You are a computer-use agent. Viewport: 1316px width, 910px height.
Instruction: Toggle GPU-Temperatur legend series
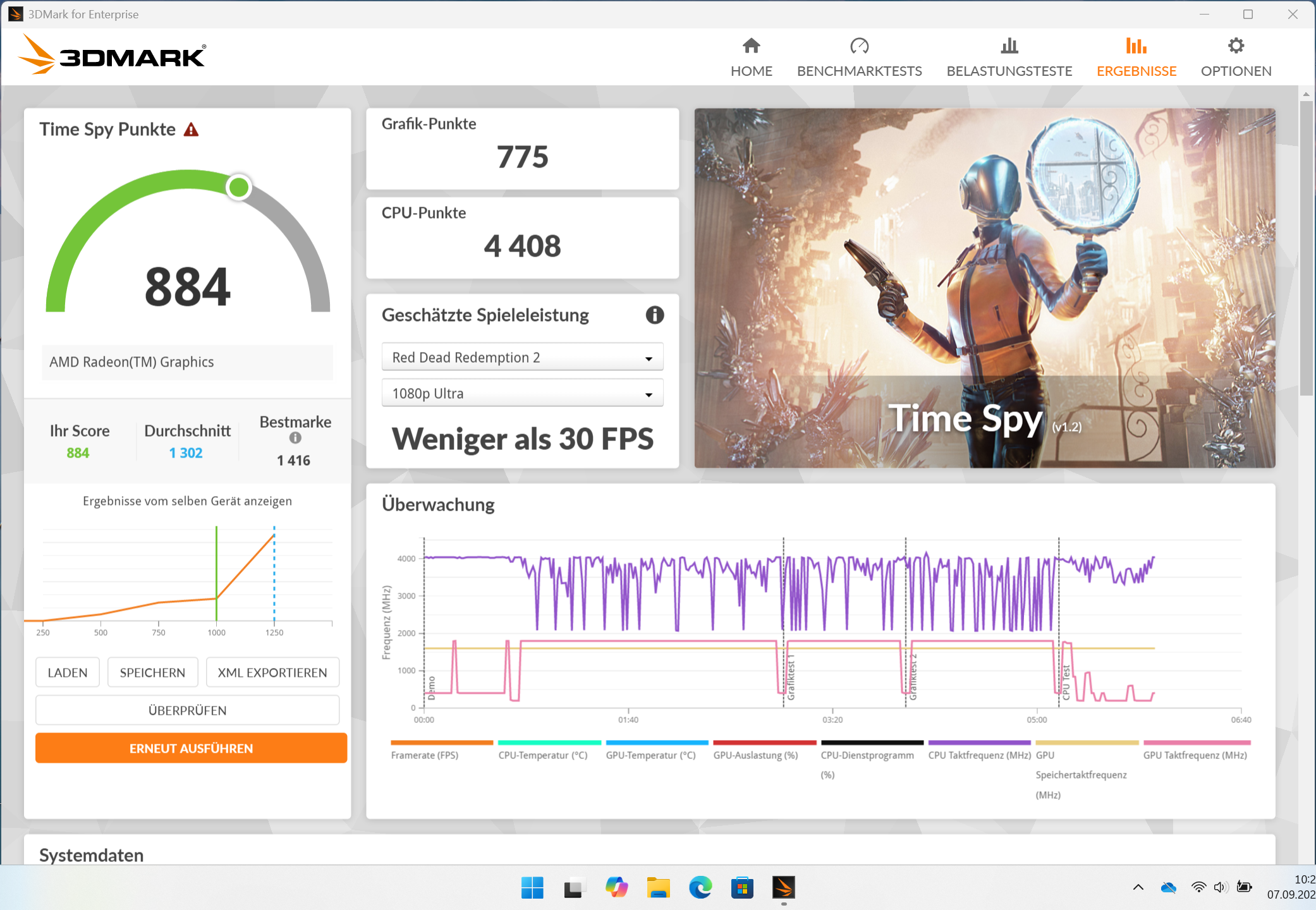coord(656,750)
